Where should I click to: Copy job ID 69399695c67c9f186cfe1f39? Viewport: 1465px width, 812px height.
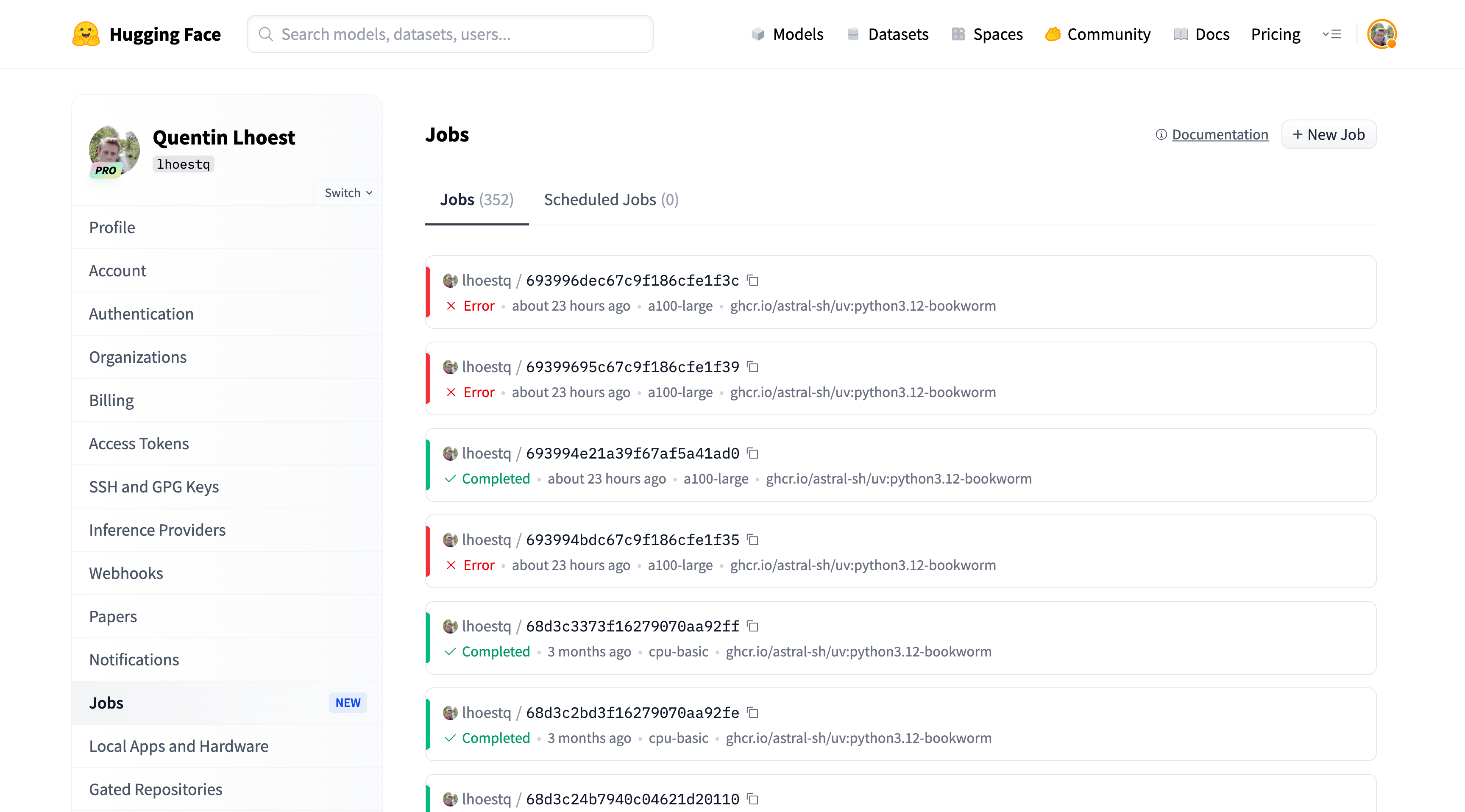click(x=752, y=367)
